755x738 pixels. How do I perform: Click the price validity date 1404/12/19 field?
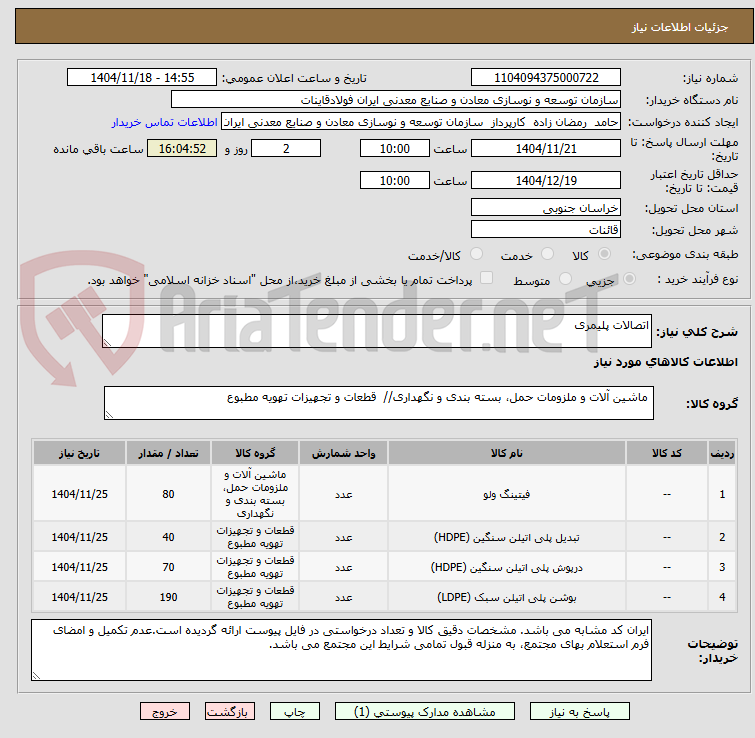point(546,181)
